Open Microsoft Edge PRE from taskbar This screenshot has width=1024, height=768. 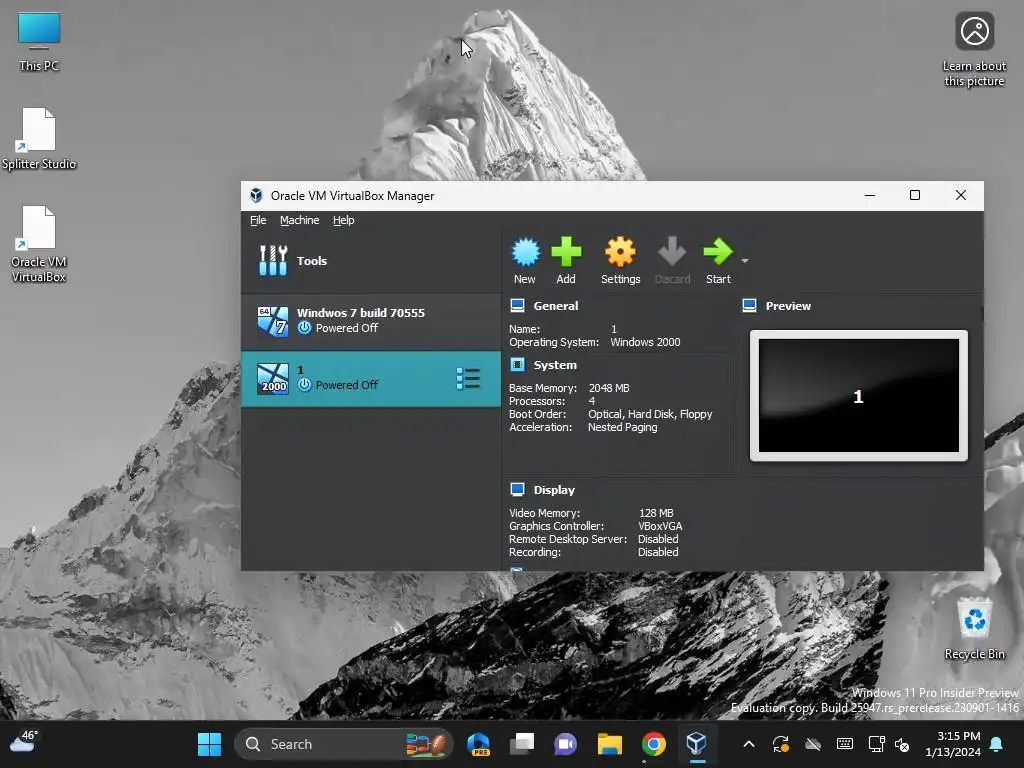(479, 744)
